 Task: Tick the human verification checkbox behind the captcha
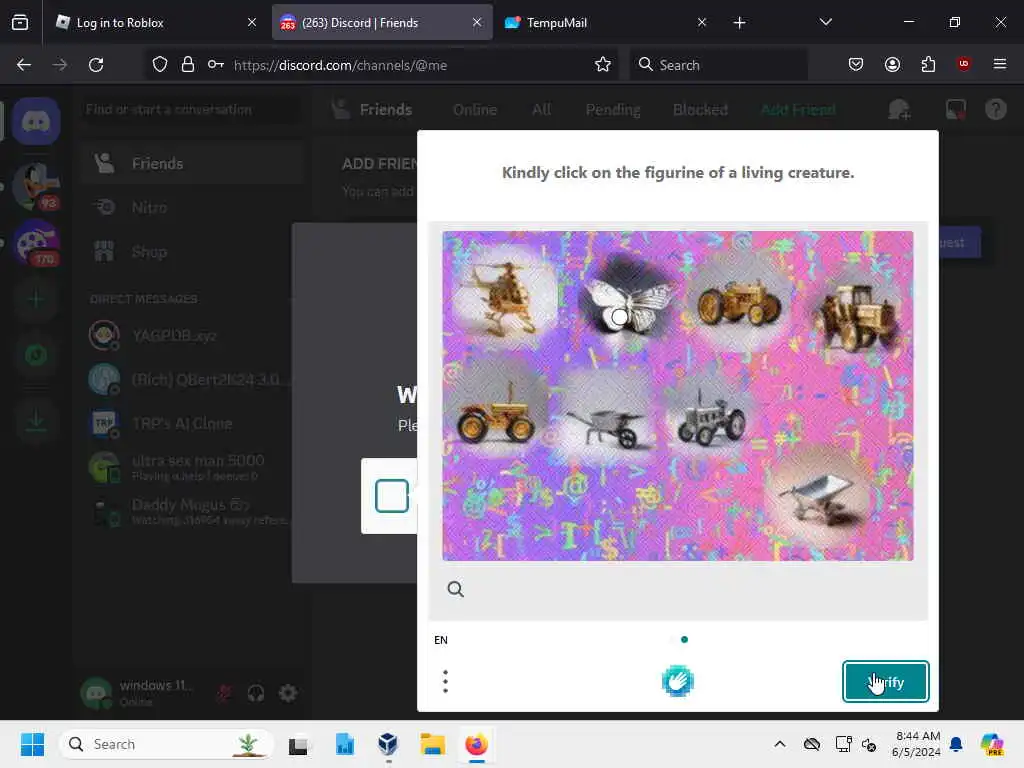point(392,496)
